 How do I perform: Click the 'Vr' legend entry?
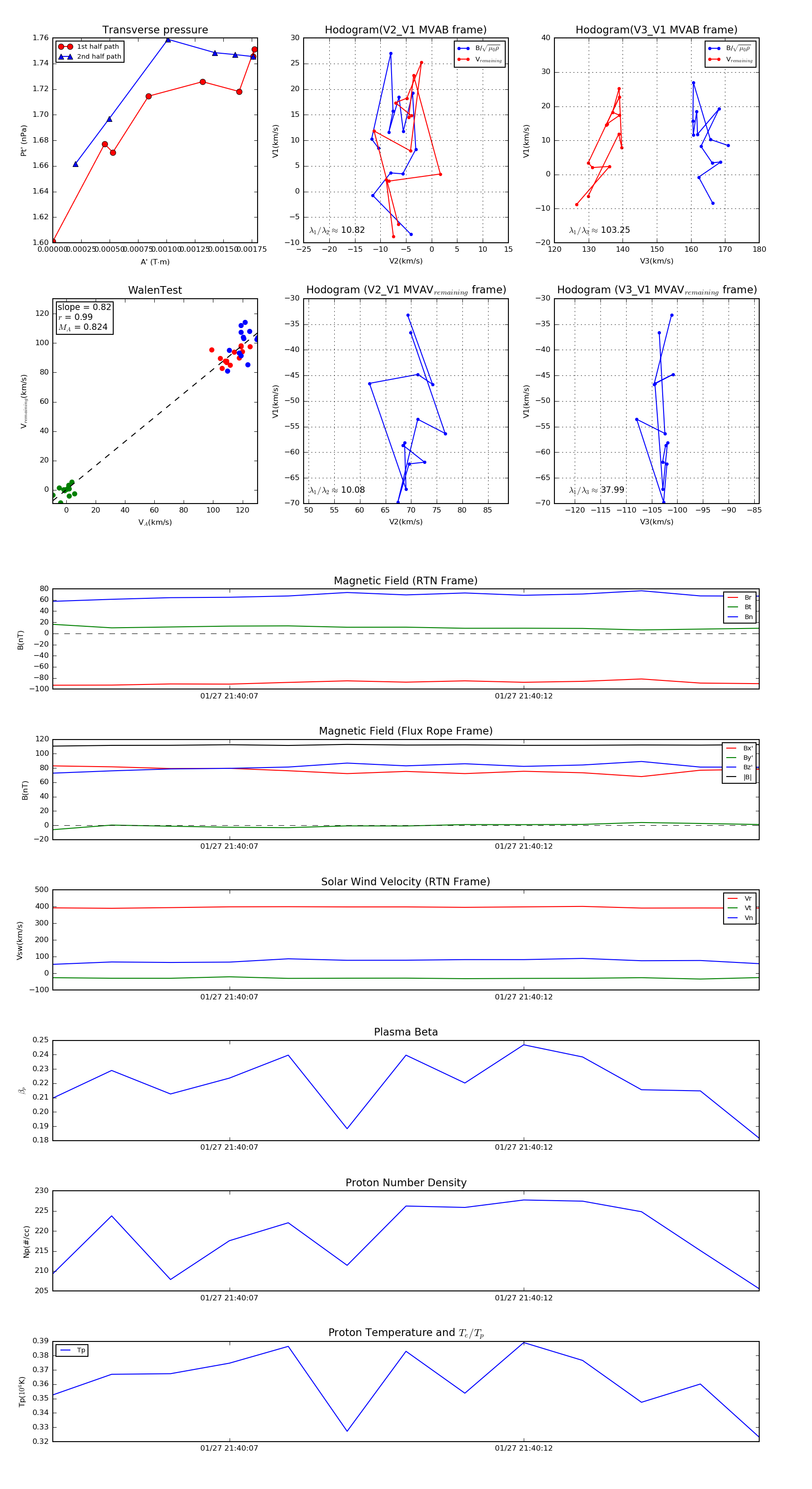tap(740, 898)
